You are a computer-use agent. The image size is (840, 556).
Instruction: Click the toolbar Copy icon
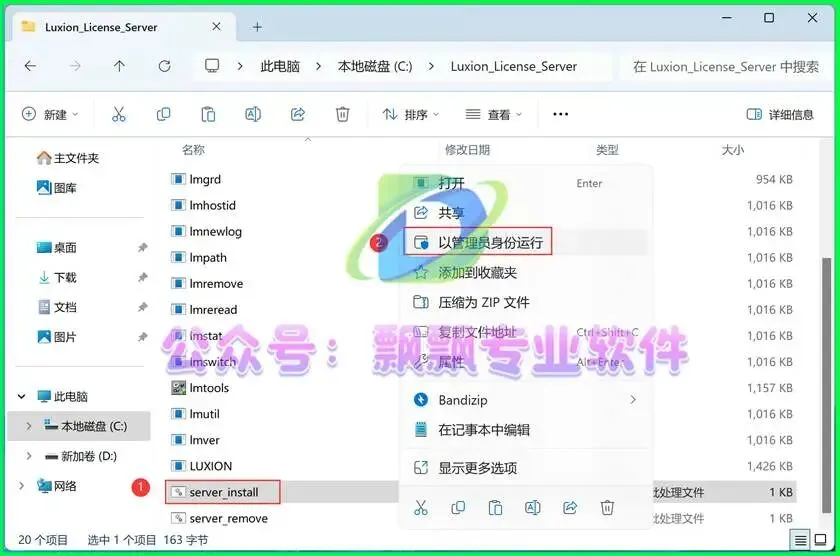click(x=163, y=114)
